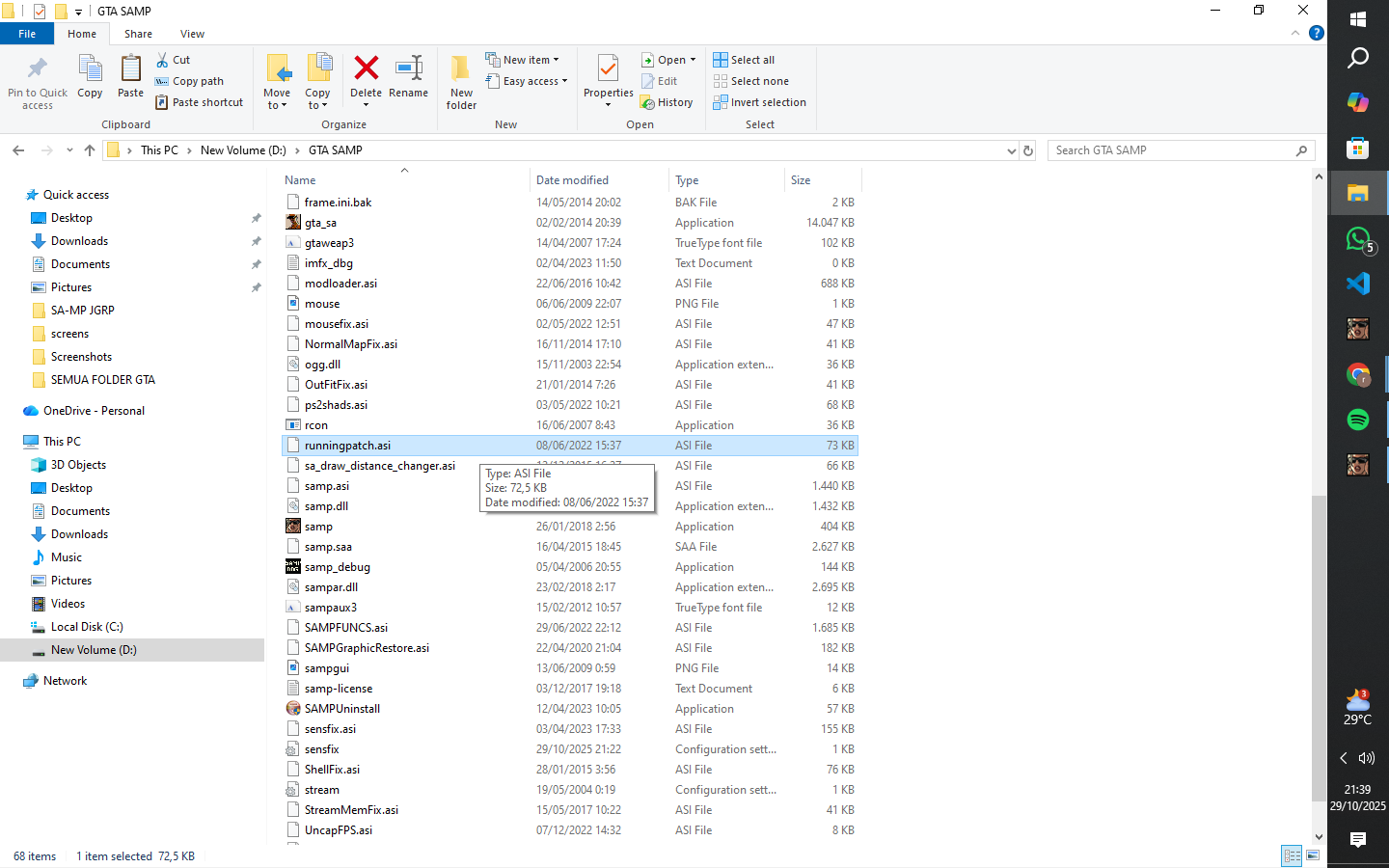Screen dimensions: 1389x868
Task: Click New Volume (D:) breadcrumb segment
Action: coord(243,150)
